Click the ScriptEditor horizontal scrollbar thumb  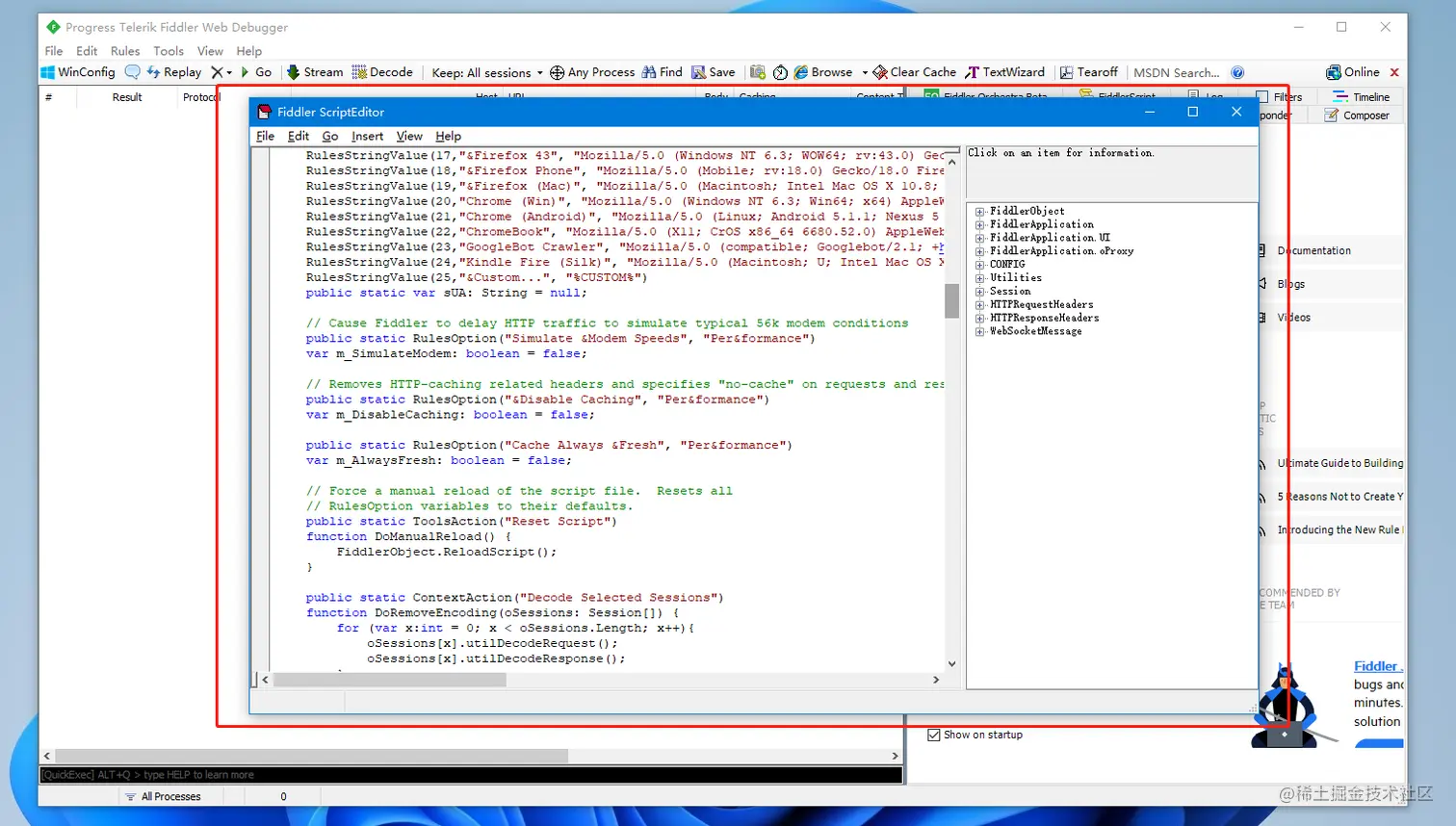(390, 680)
